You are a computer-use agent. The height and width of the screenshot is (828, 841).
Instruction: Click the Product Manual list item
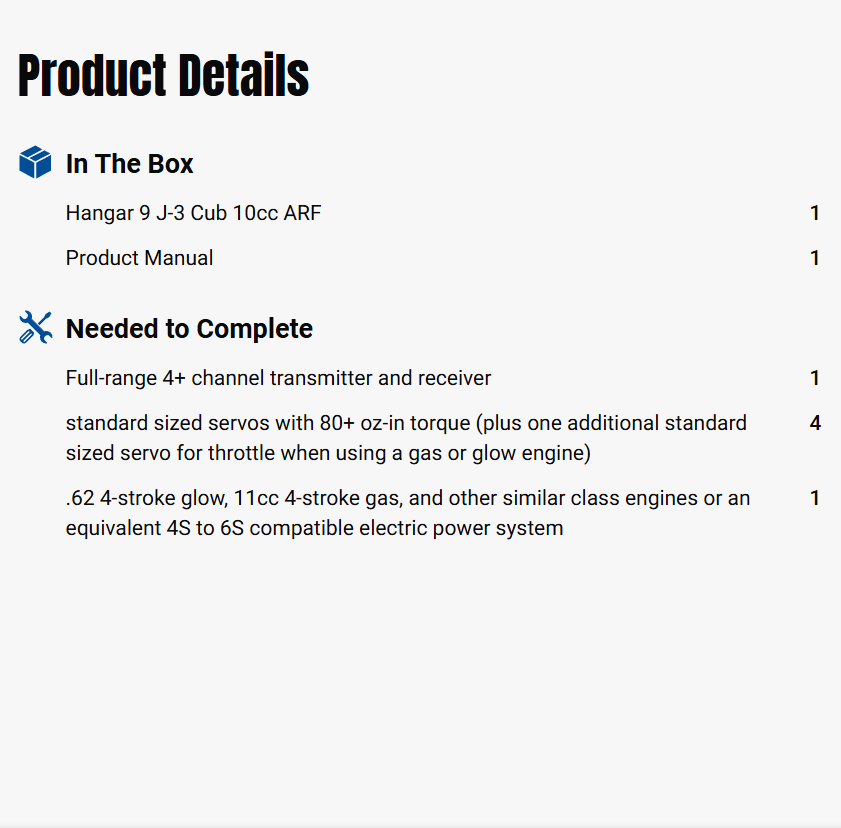click(139, 258)
